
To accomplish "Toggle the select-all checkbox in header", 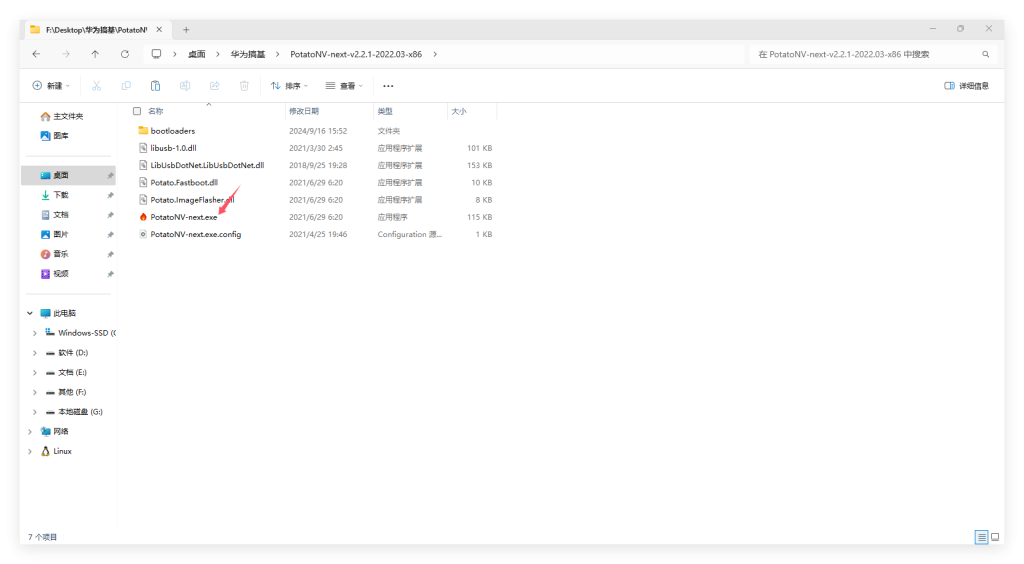I will (136, 111).
